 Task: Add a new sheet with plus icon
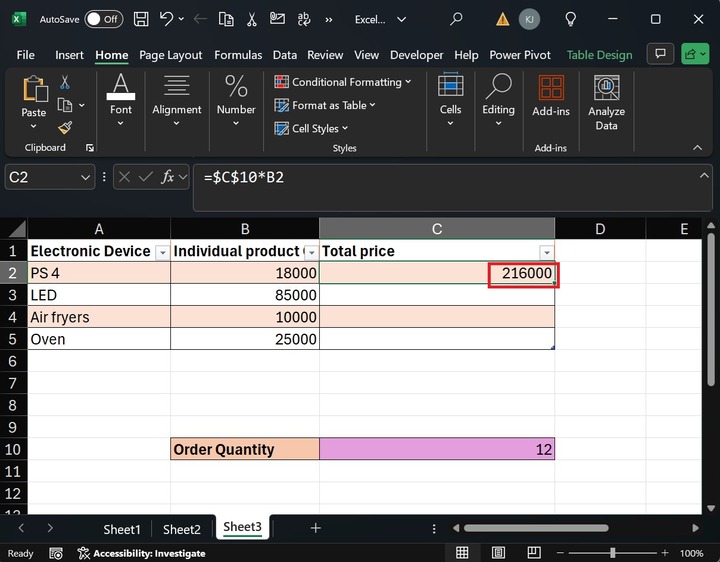pos(316,528)
